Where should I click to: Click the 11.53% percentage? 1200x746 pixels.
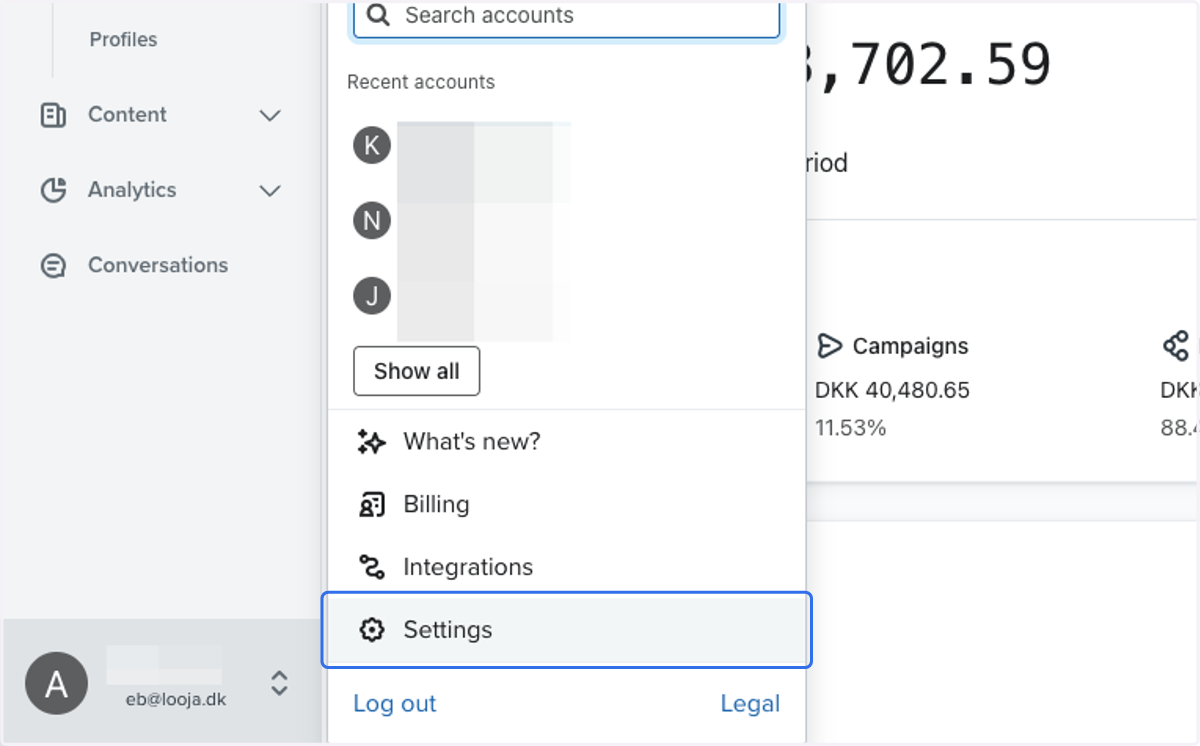point(850,428)
